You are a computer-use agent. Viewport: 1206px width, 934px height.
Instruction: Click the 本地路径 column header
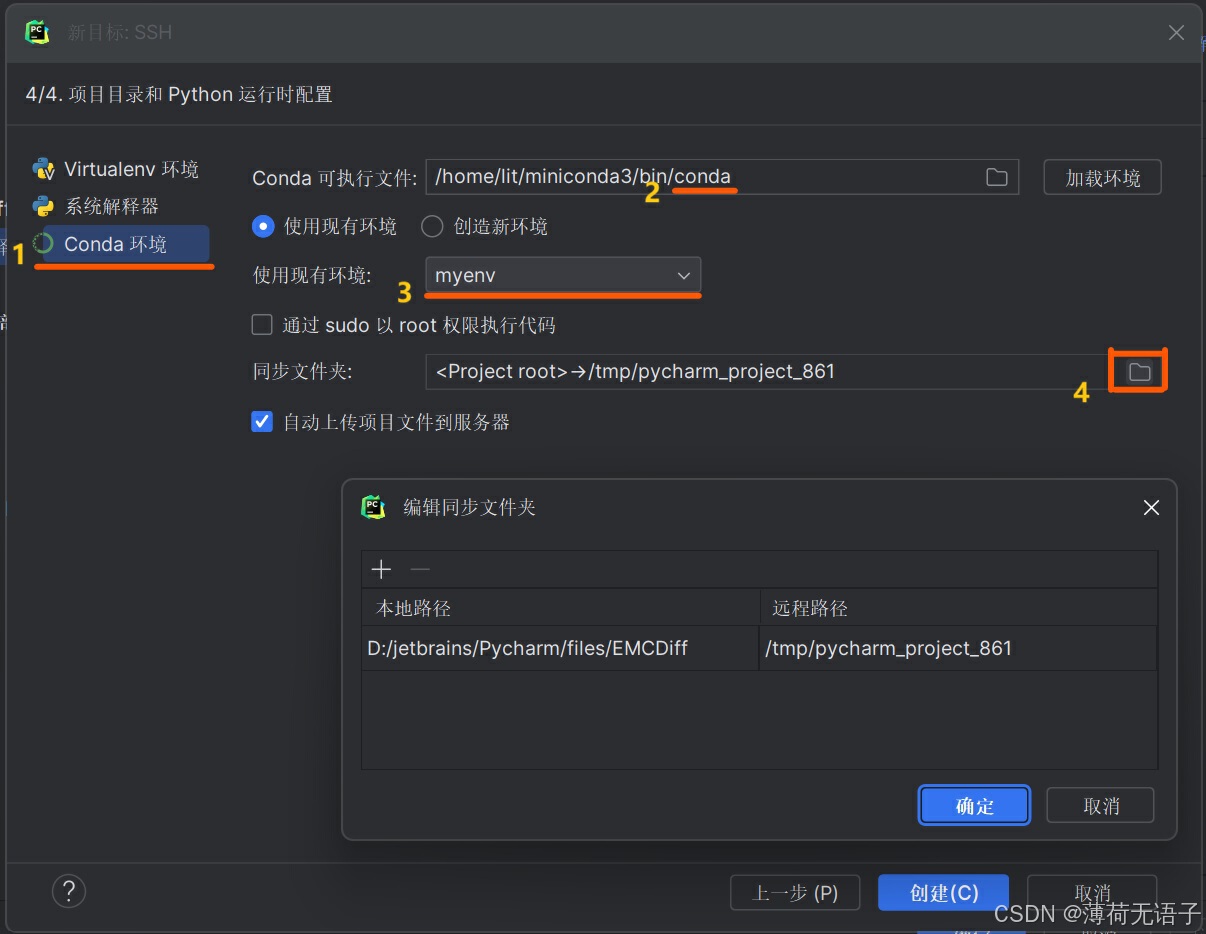(561, 608)
